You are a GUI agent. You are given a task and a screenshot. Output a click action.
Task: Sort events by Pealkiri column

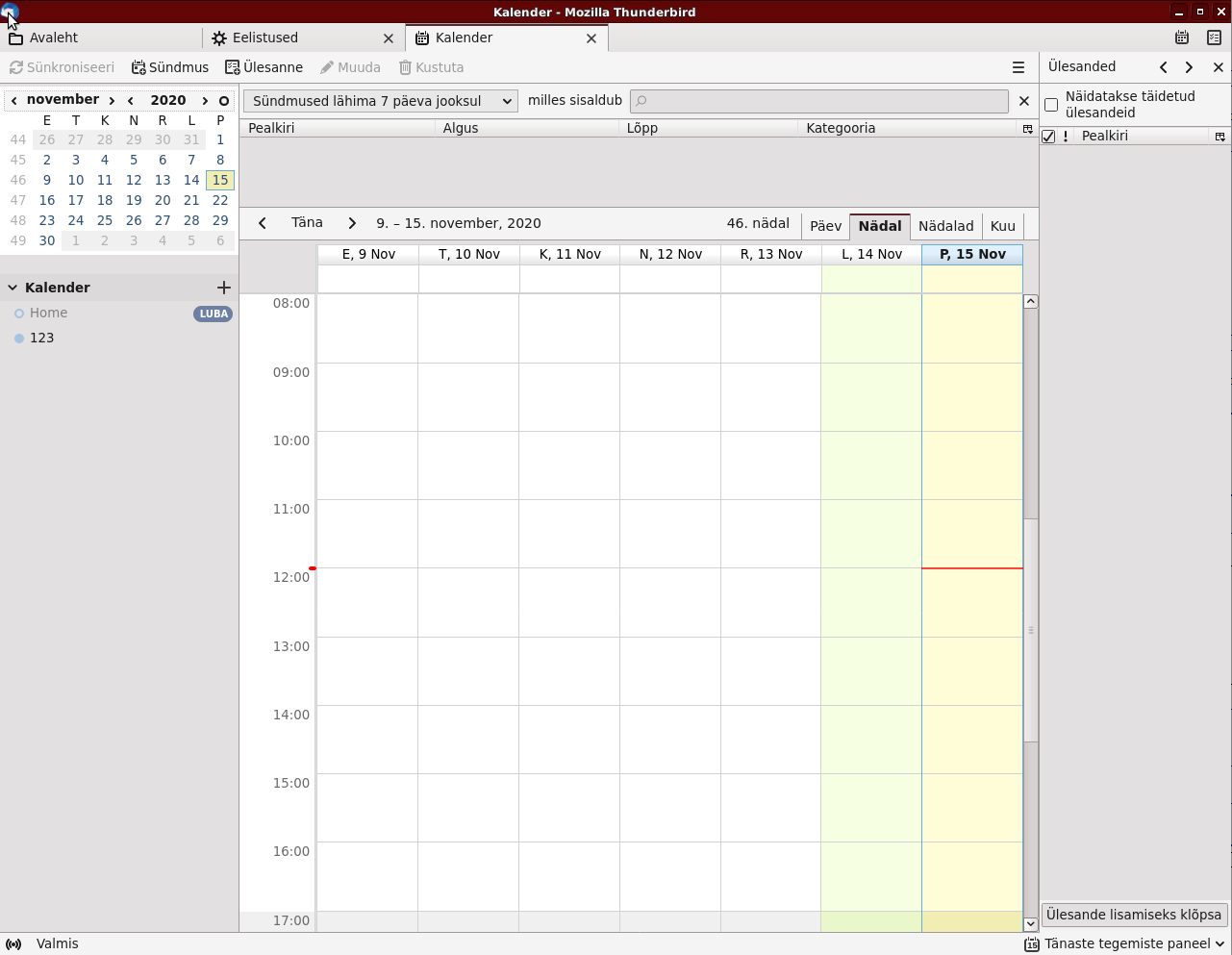(337, 128)
